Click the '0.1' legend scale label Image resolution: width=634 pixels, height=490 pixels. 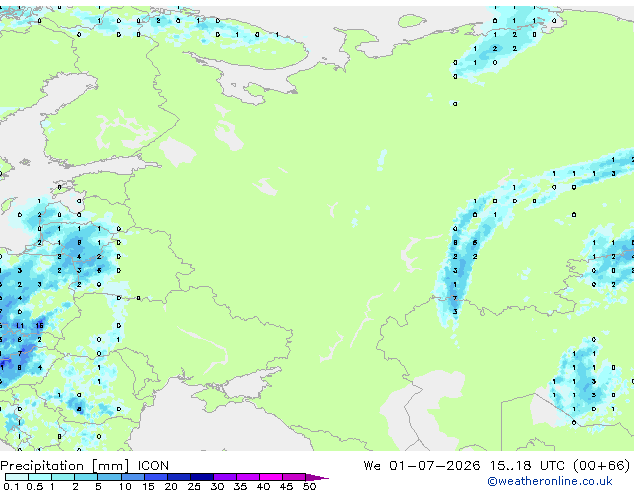(11, 486)
